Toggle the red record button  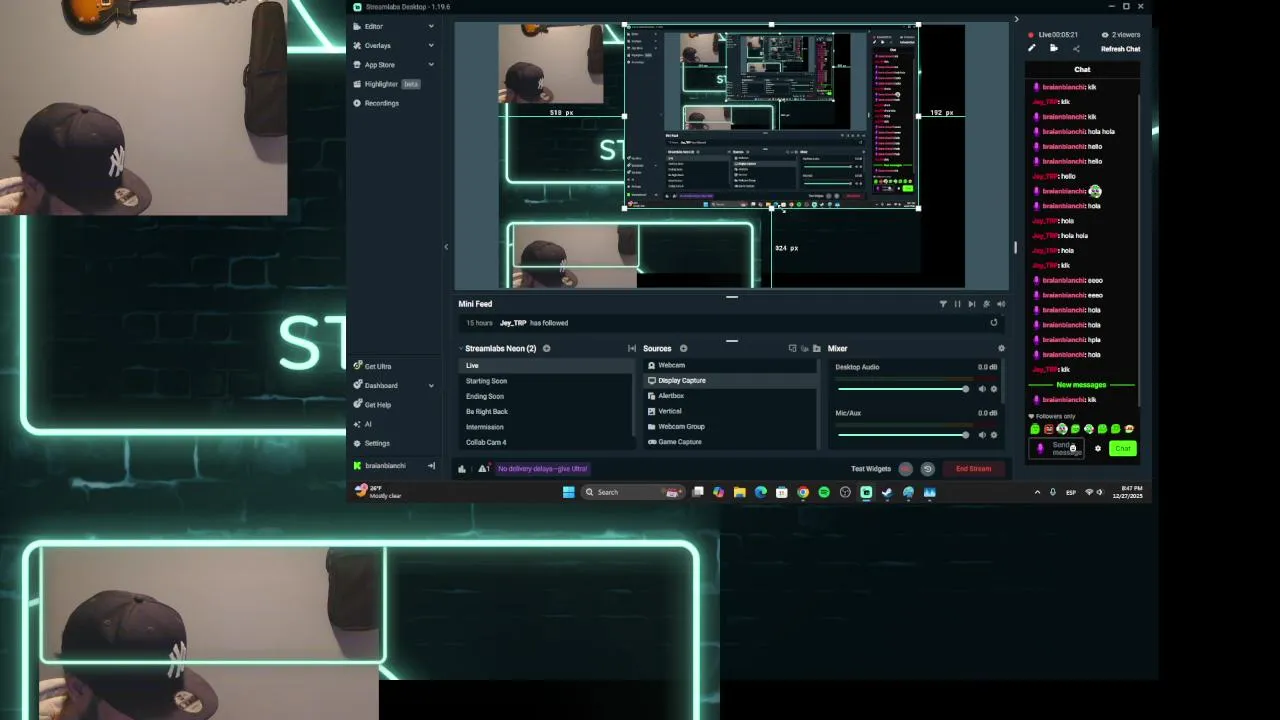tap(906, 469)
